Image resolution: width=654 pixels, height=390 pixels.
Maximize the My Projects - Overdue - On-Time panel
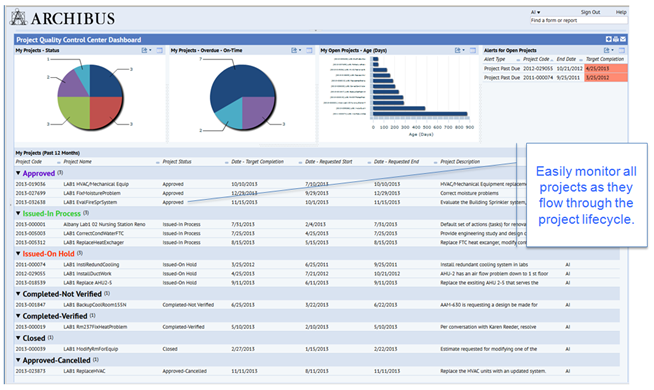tap(309, 50)
